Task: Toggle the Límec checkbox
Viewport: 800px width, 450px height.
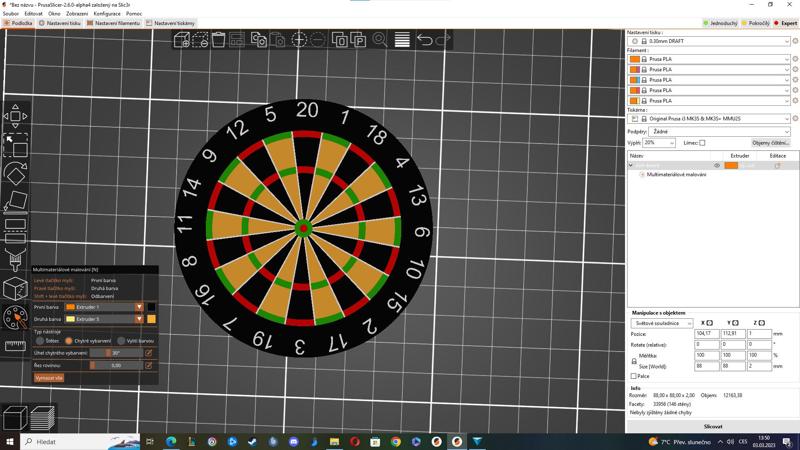Action: click(702, 143)
